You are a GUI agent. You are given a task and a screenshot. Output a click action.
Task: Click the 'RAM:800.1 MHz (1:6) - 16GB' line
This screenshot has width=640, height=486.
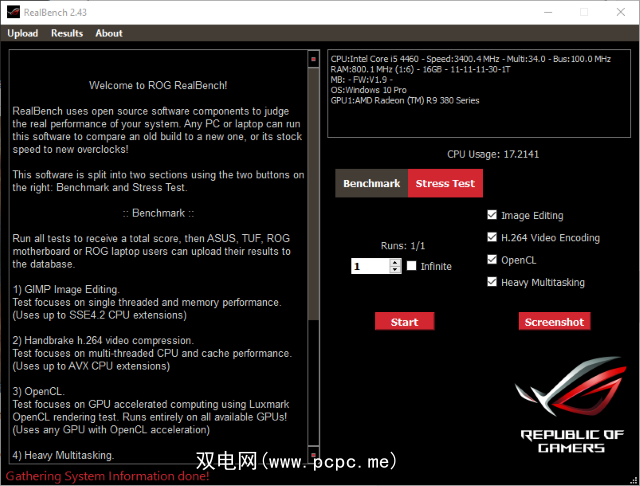420,69
